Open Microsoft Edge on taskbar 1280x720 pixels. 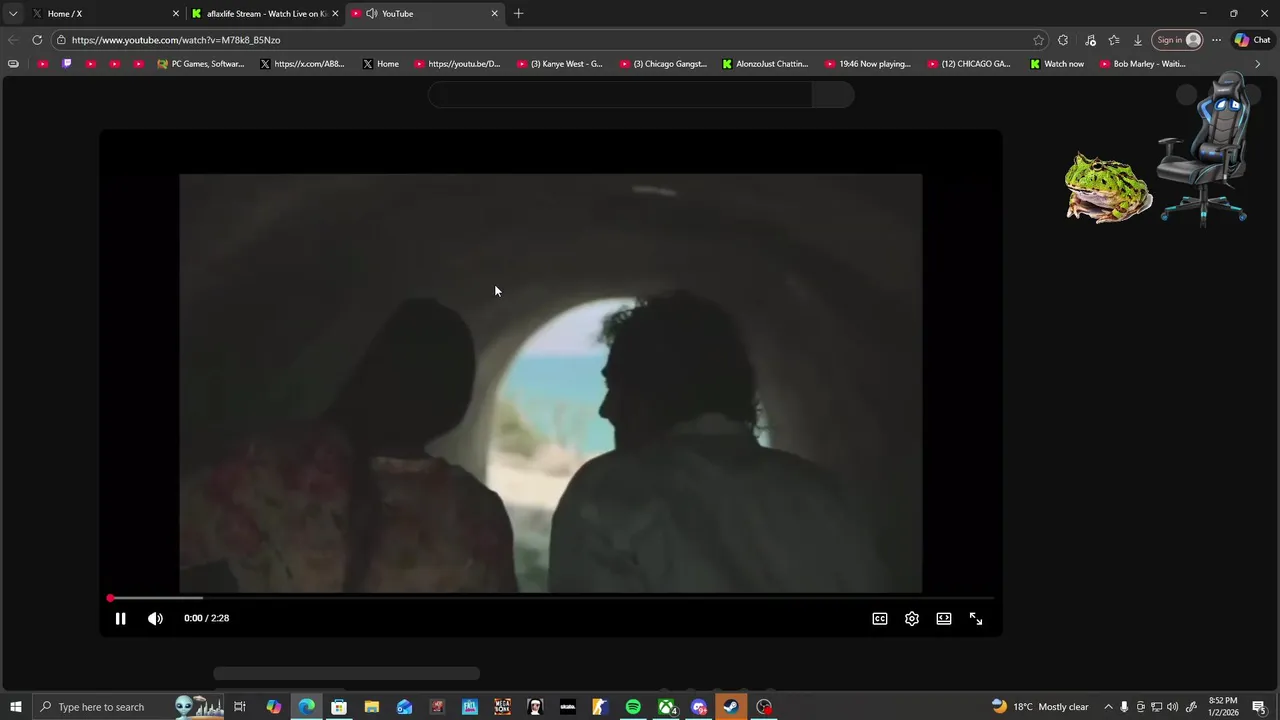(306, 707)
